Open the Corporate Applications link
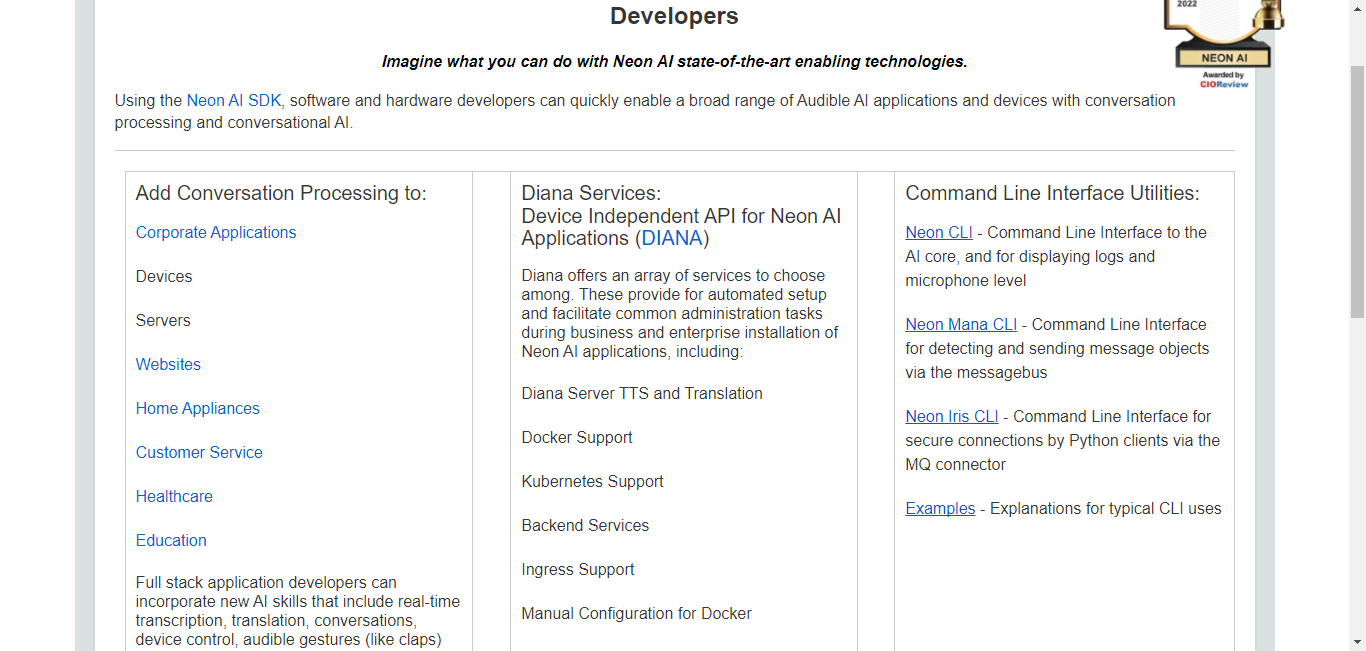The height and width of the screenshot is (651, 1366). (216, 232)
